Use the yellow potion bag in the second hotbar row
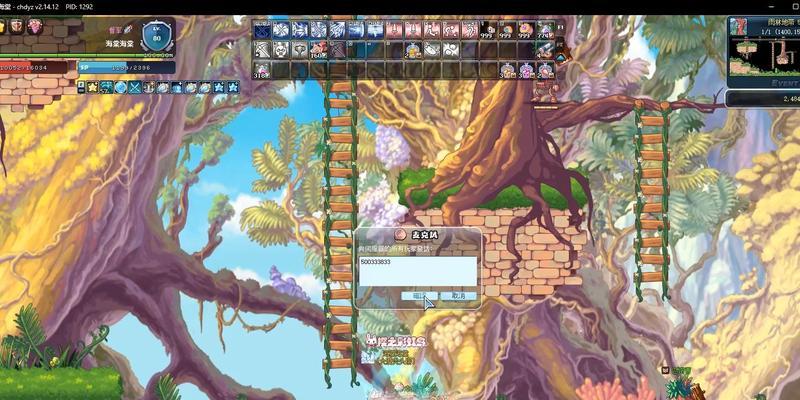The image size is (800, 400). (x=413, y=49)
